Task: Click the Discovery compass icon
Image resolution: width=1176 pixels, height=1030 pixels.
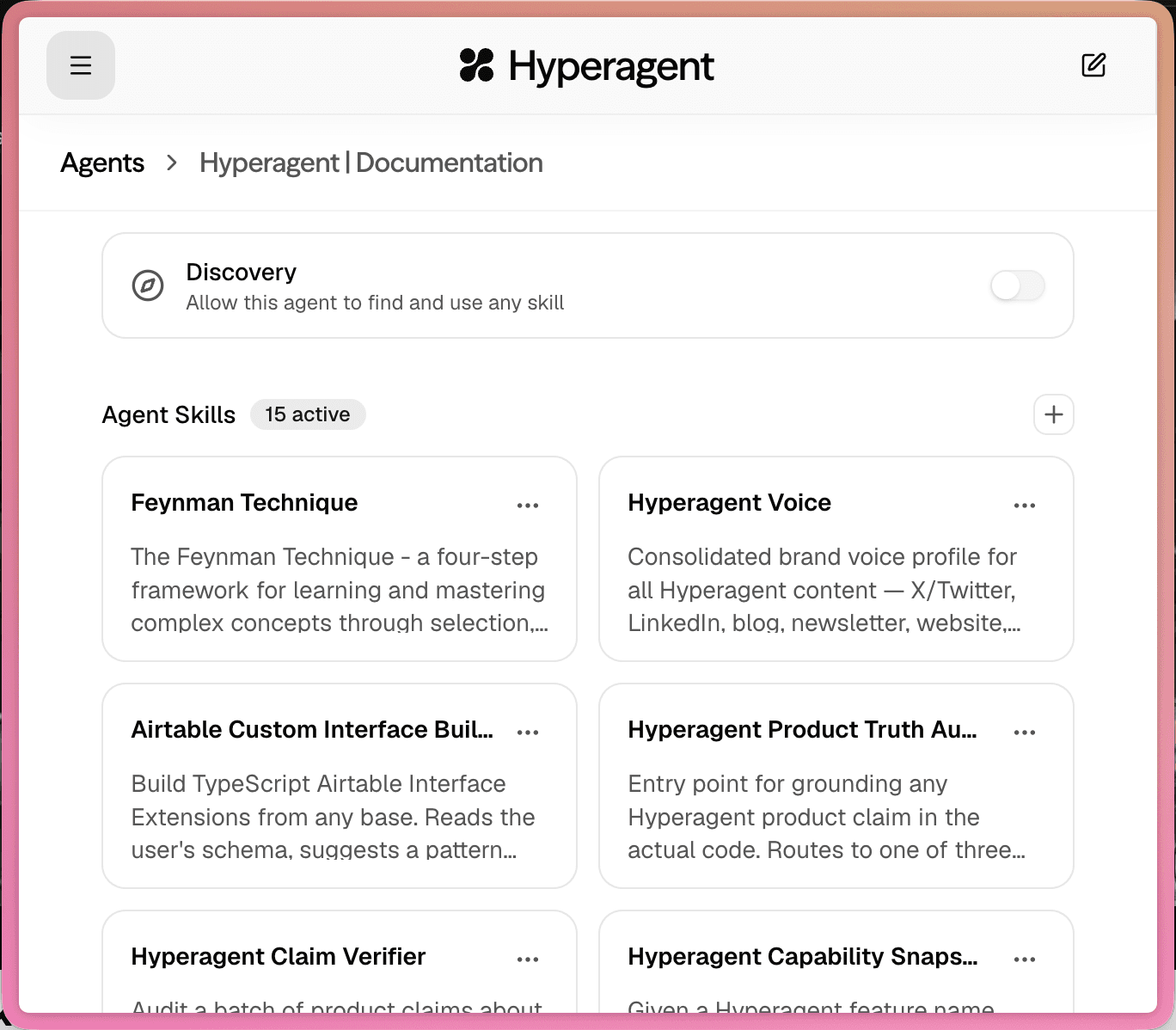Action: click(x=148, y=285)
